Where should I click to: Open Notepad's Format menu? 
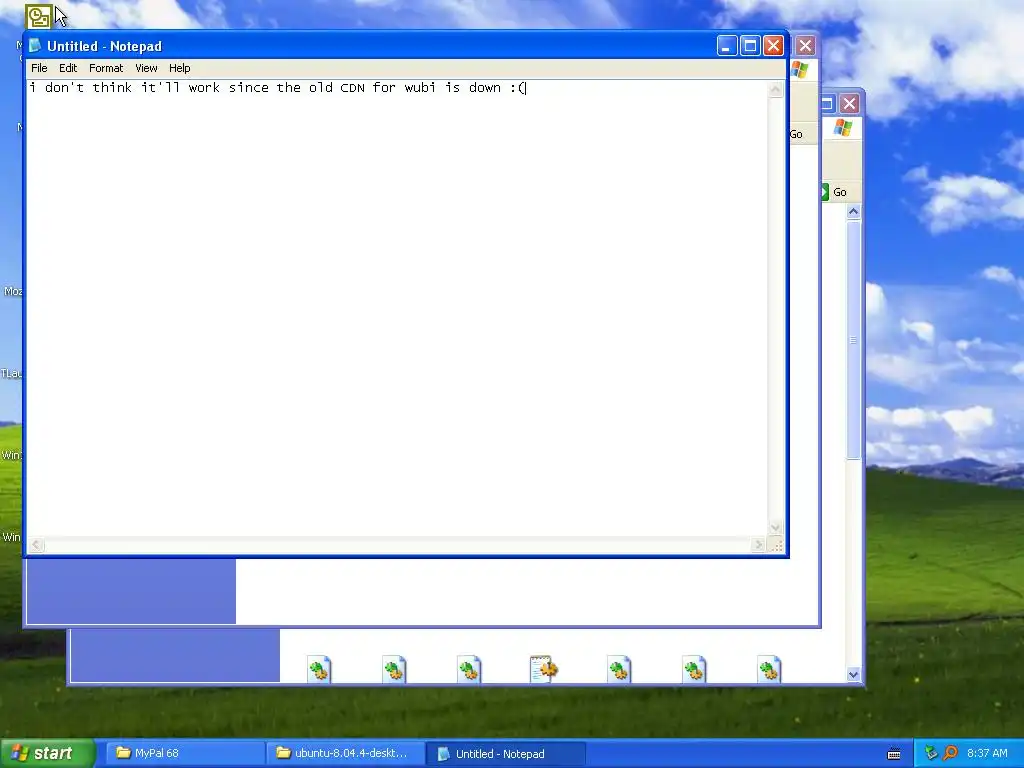point(106,68)
